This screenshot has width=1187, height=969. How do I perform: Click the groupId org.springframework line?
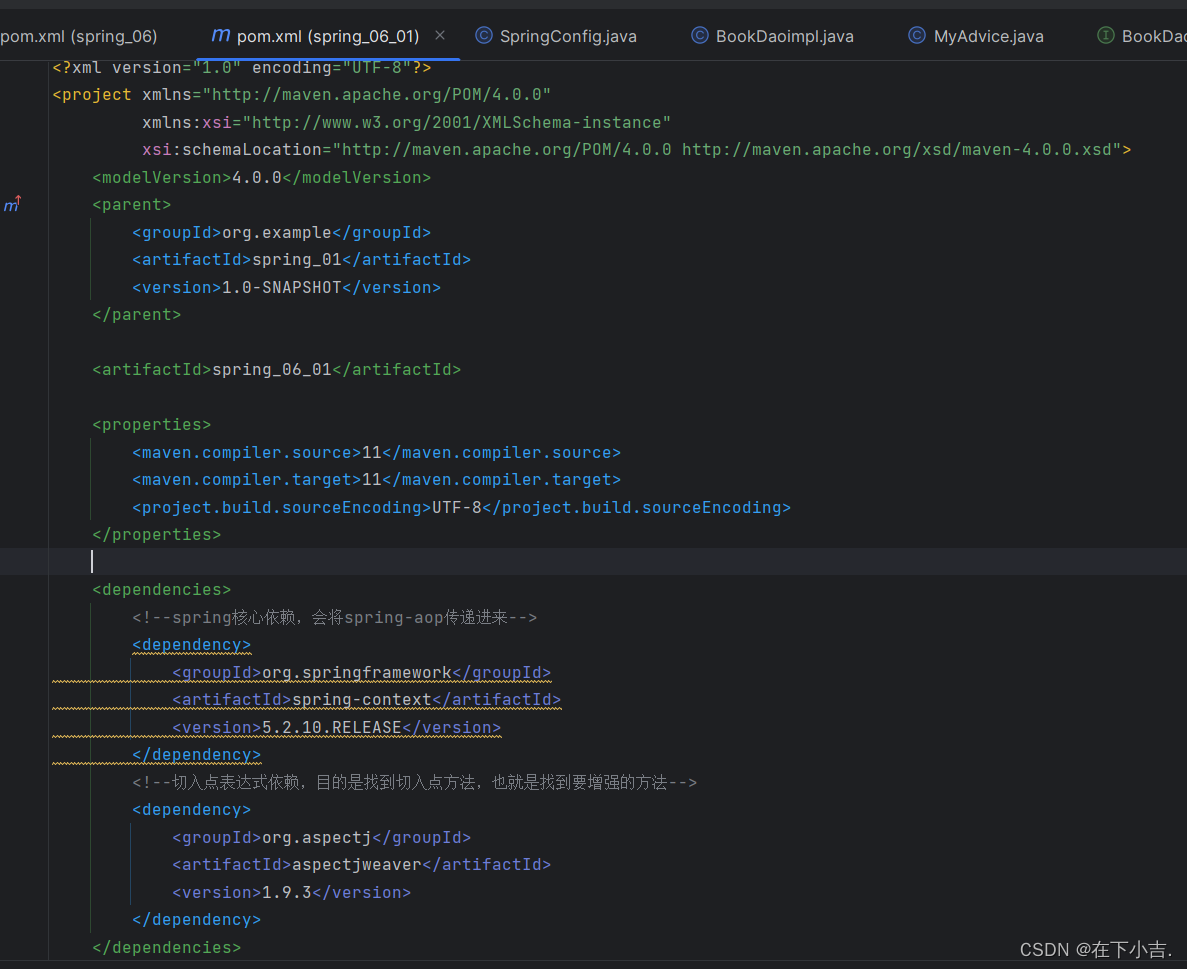coord(361,673)
